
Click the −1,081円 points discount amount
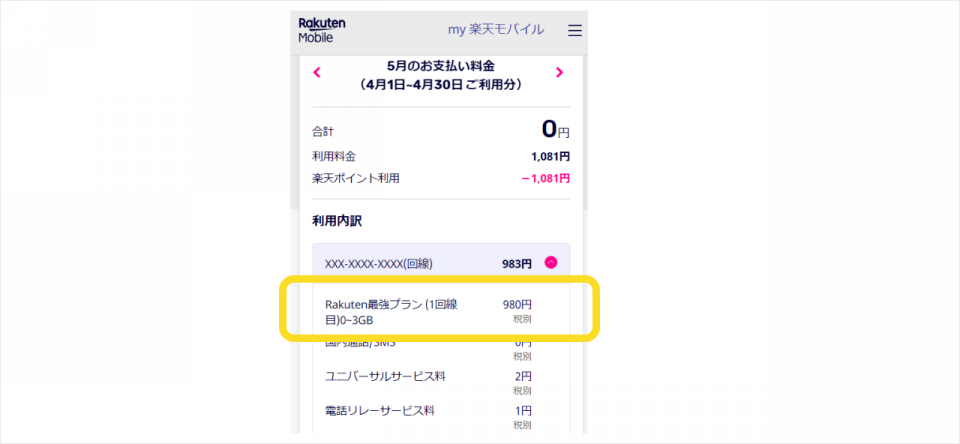(x=545, y=179)
